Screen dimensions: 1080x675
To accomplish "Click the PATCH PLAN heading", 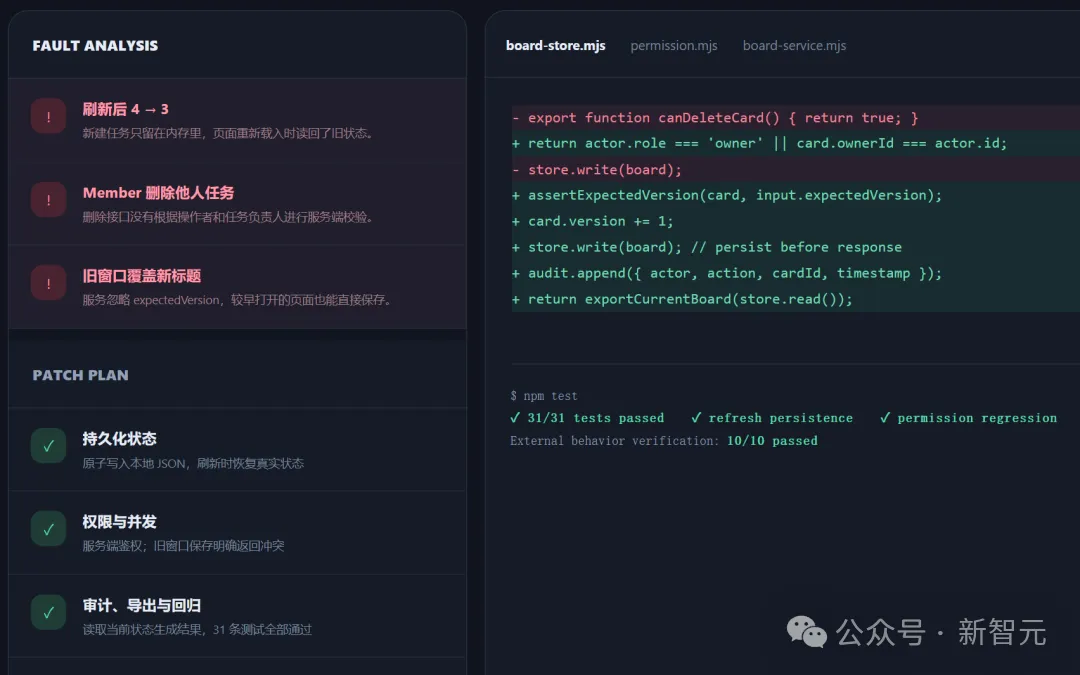I will point(81,375).
